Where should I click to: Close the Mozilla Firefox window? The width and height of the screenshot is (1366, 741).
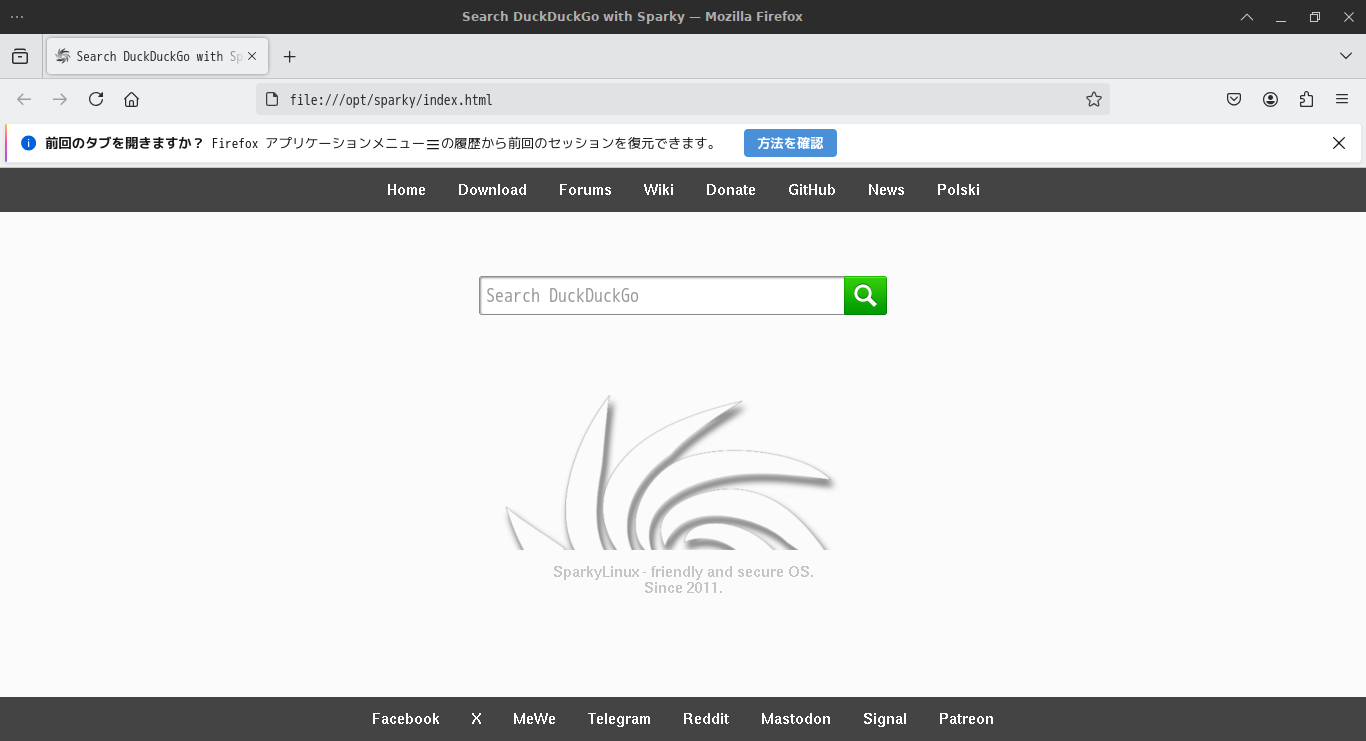(x=1348, y=17)
